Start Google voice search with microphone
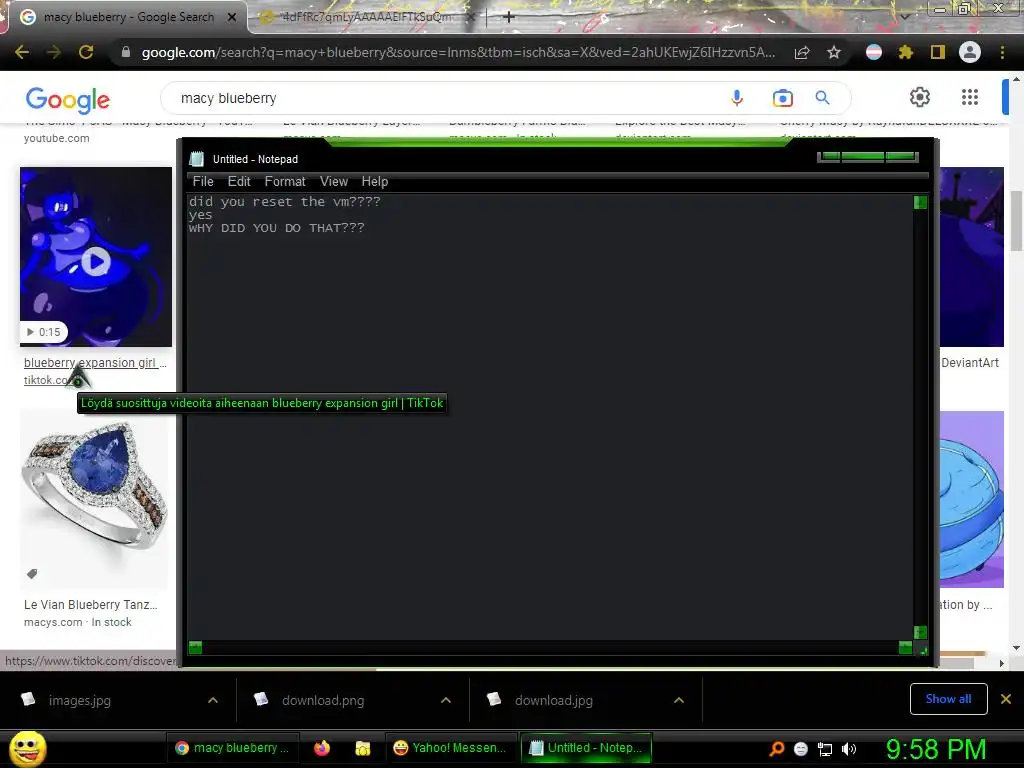The height and width of the screenshot is (768, 1024). pyautogui.click(x=737, y=98)
